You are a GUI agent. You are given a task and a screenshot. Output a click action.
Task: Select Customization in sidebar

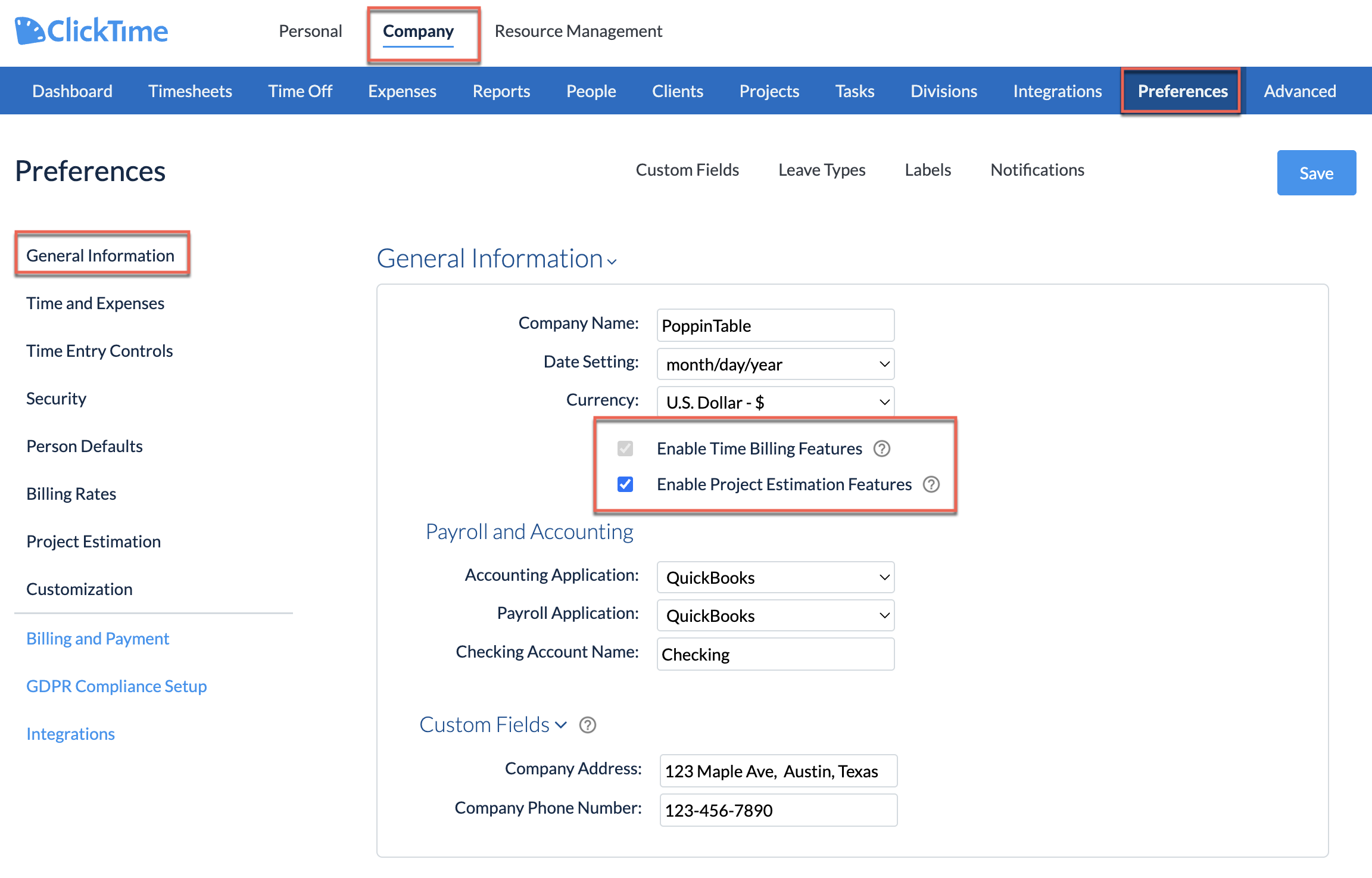click(79, 589)
